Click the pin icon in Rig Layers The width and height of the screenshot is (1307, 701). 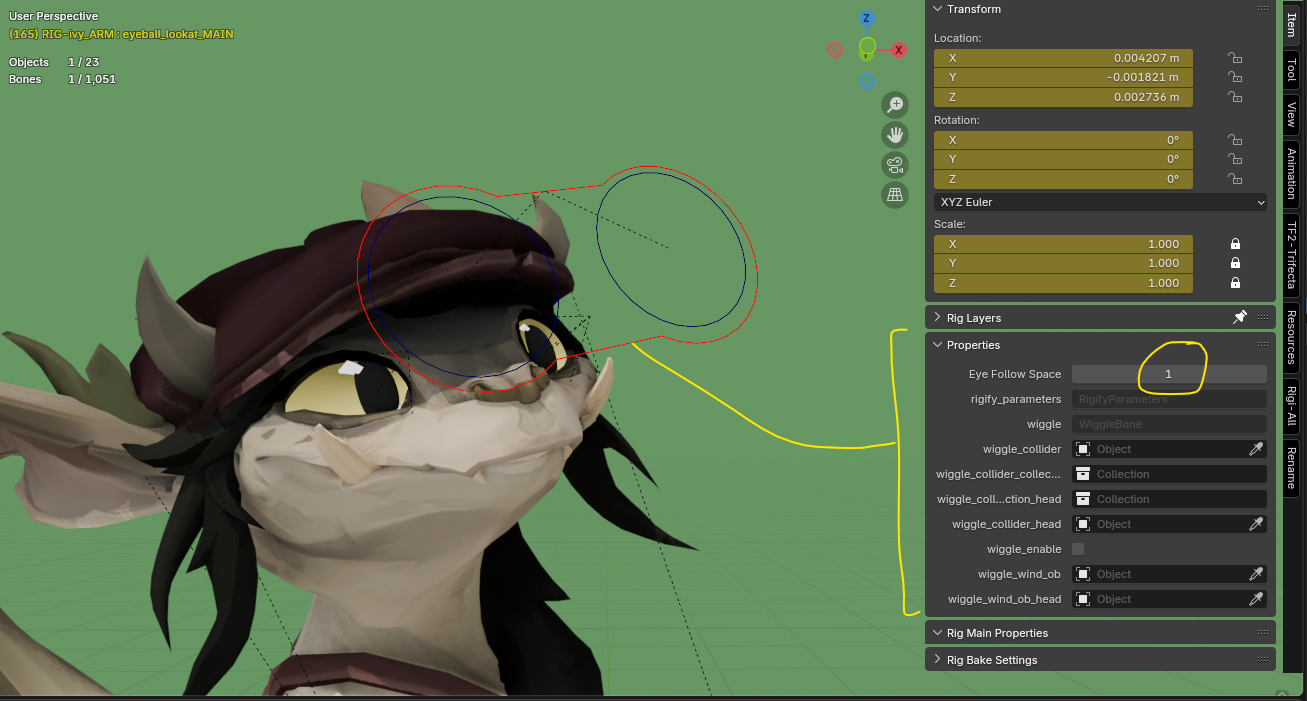(1240, 317)
